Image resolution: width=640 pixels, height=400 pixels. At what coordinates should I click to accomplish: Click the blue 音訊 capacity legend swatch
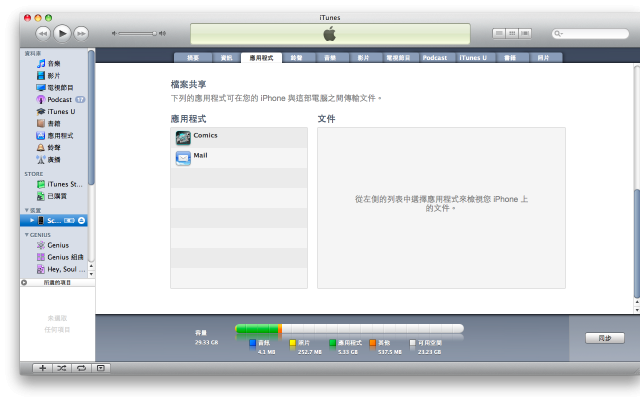click(253, 343)
